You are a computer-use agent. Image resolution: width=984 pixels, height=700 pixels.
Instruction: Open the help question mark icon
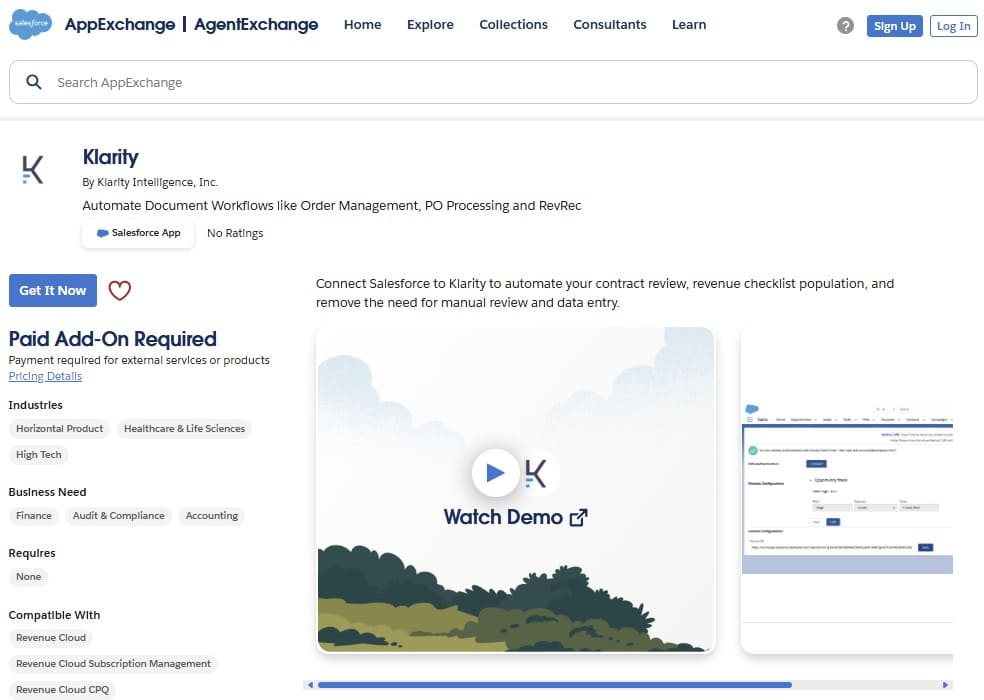tap(845, 26)
